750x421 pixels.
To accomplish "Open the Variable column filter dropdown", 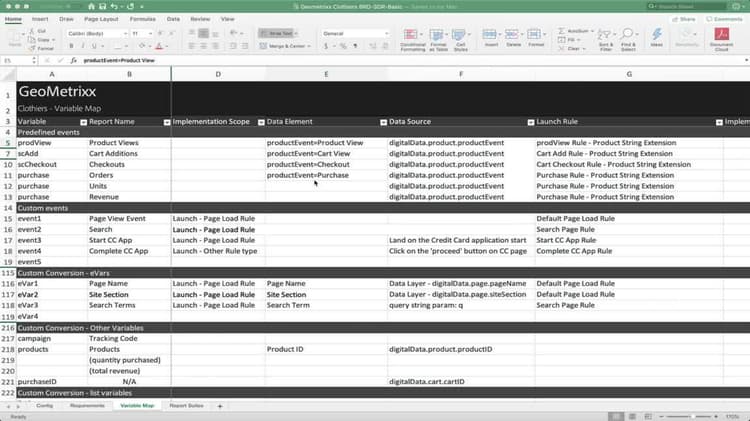I will (x=83, y=122).
